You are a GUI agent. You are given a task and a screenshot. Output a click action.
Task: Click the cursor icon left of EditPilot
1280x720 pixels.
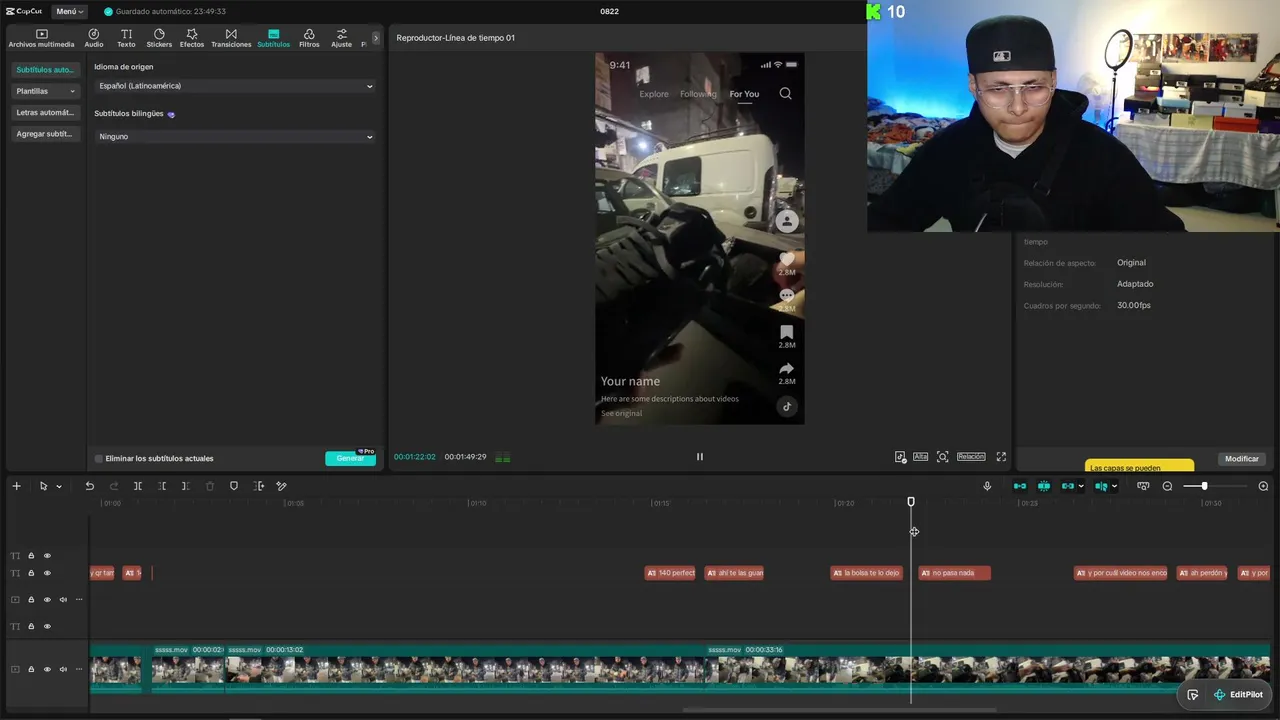1193,695
